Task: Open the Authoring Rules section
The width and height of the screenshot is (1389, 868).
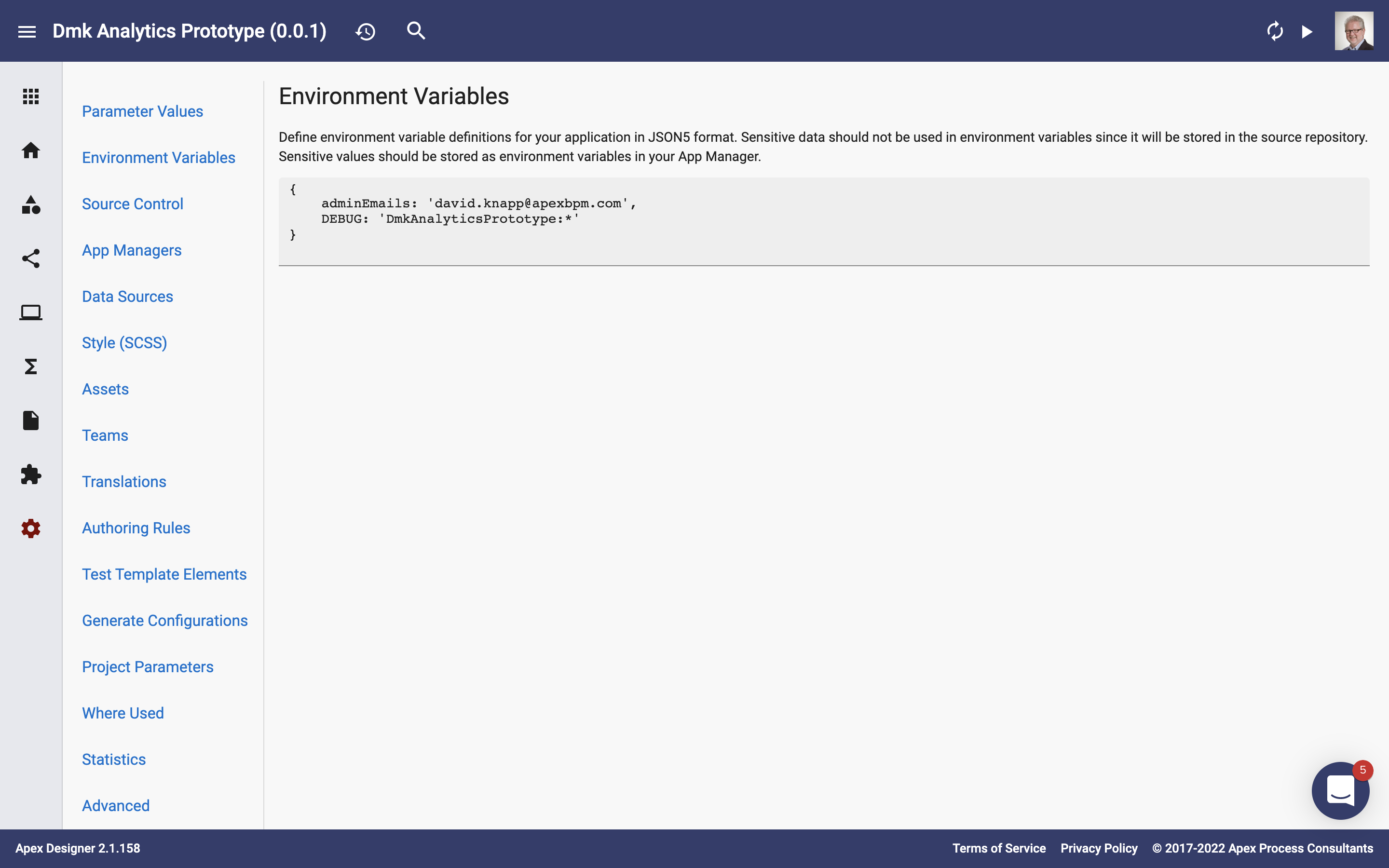Action: (x=136, y=528)
